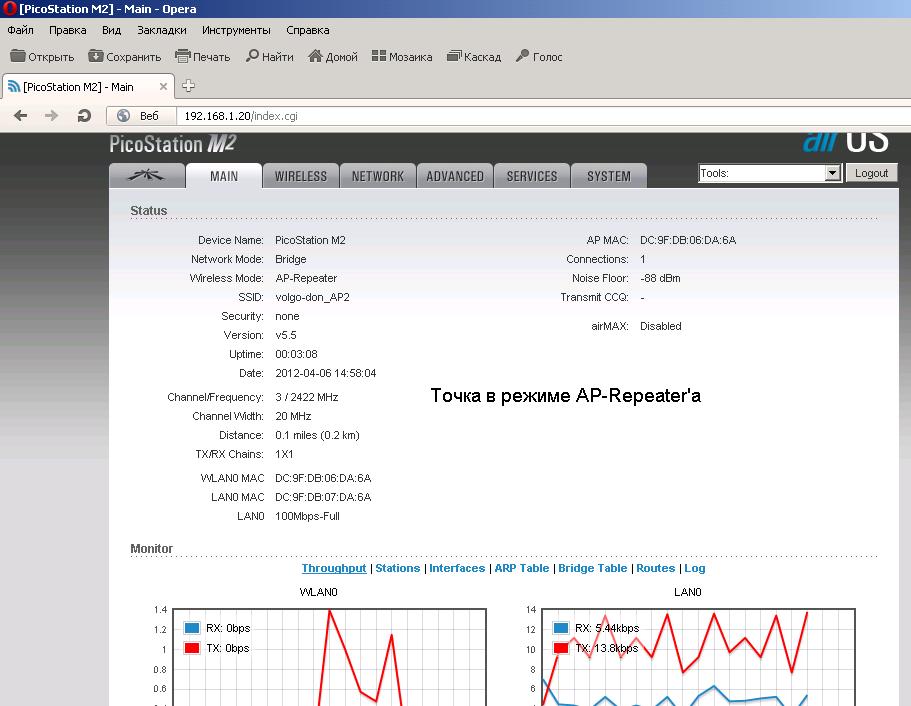The height and width of the screenshot is (706, 911).
Task: Click the AP MAC value DC:9F:DB:06:DA:6A
Action: pos(688,240)
